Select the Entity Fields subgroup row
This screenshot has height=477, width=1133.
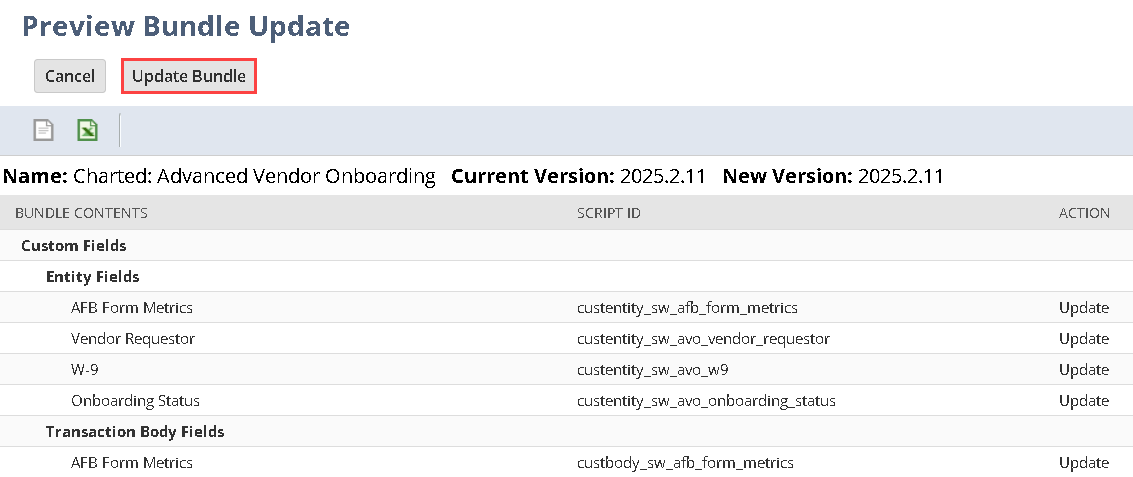coord(93,276)
